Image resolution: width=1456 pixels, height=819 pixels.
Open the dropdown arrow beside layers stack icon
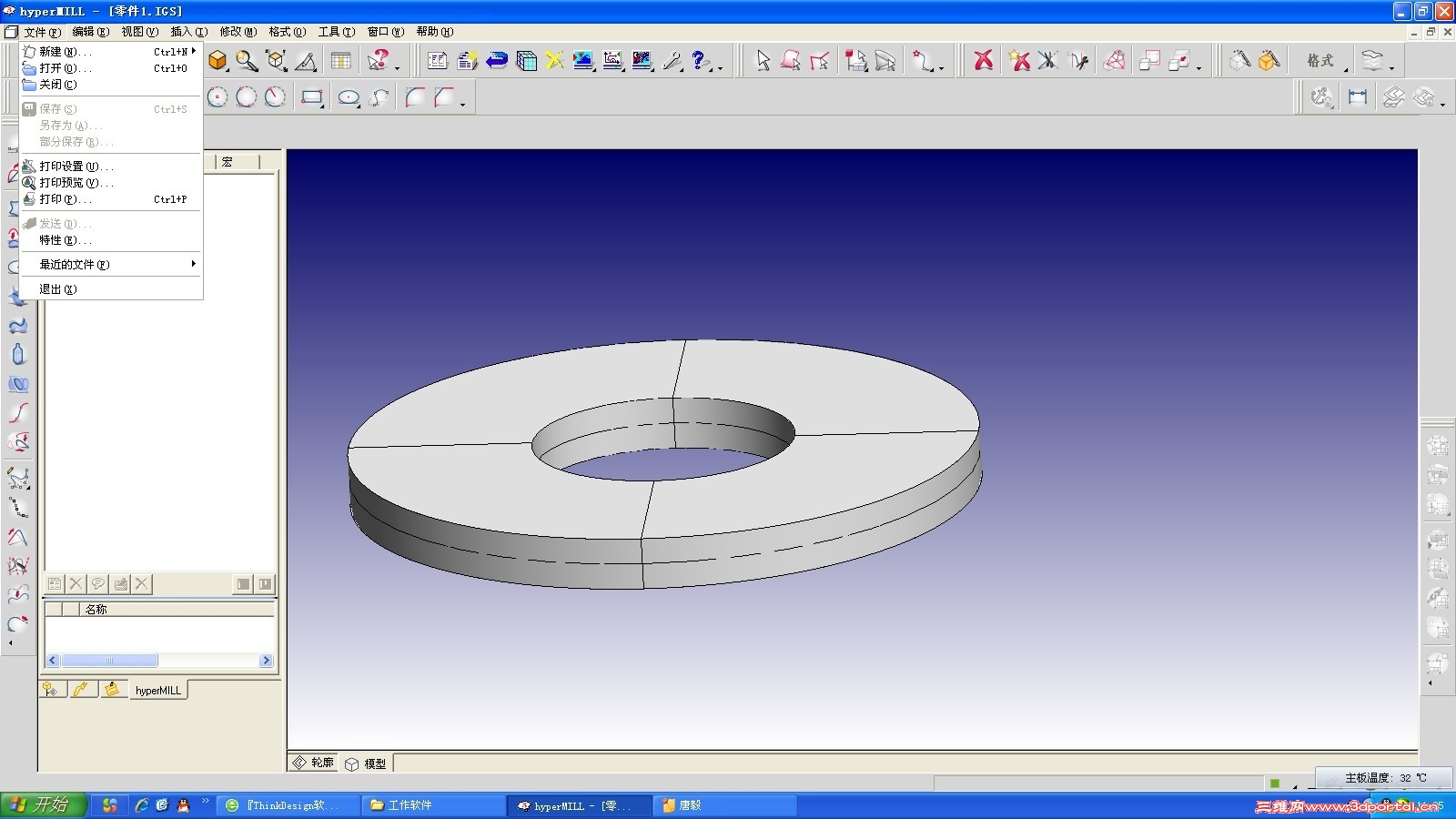[x=1392, y=68]
